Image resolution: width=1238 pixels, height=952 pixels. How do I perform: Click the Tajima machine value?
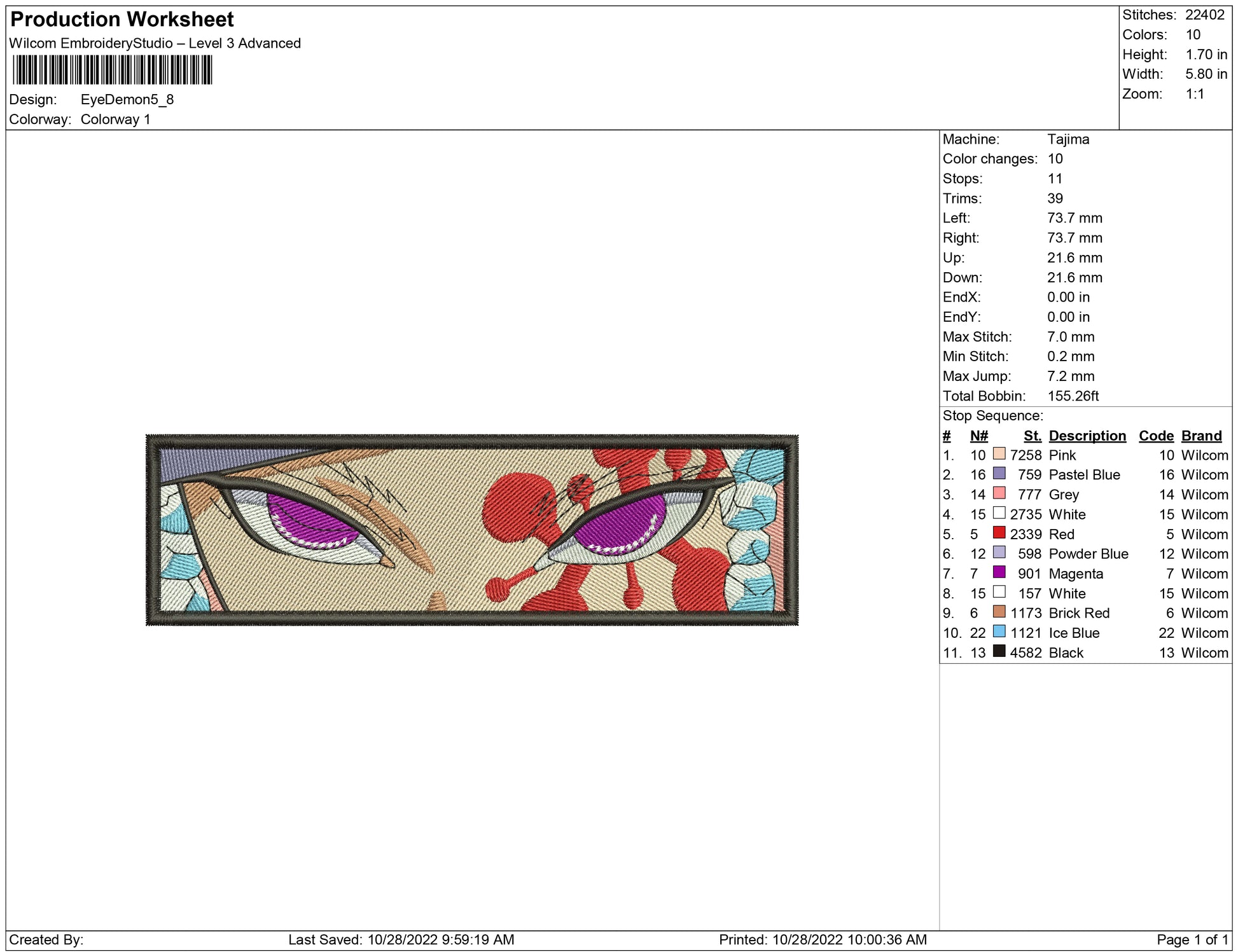pos(1068,139)
